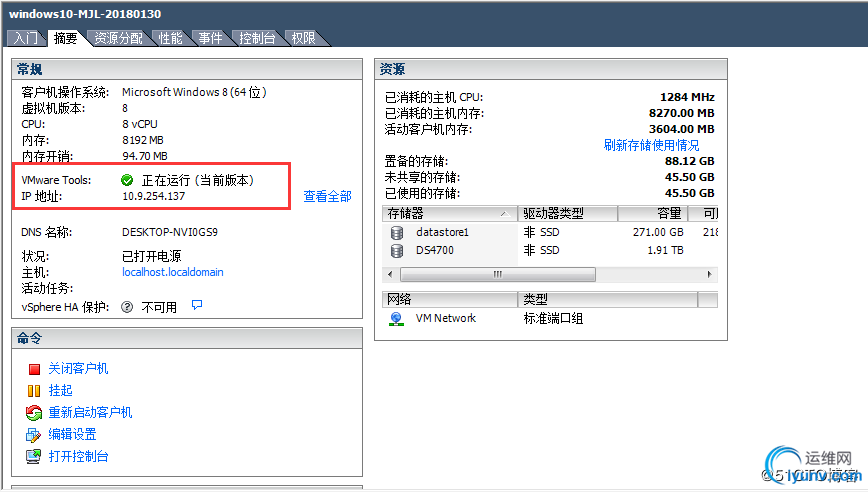
Task: Click the windows10-MJL-20180130 title
Action: (x=85, y=14)
